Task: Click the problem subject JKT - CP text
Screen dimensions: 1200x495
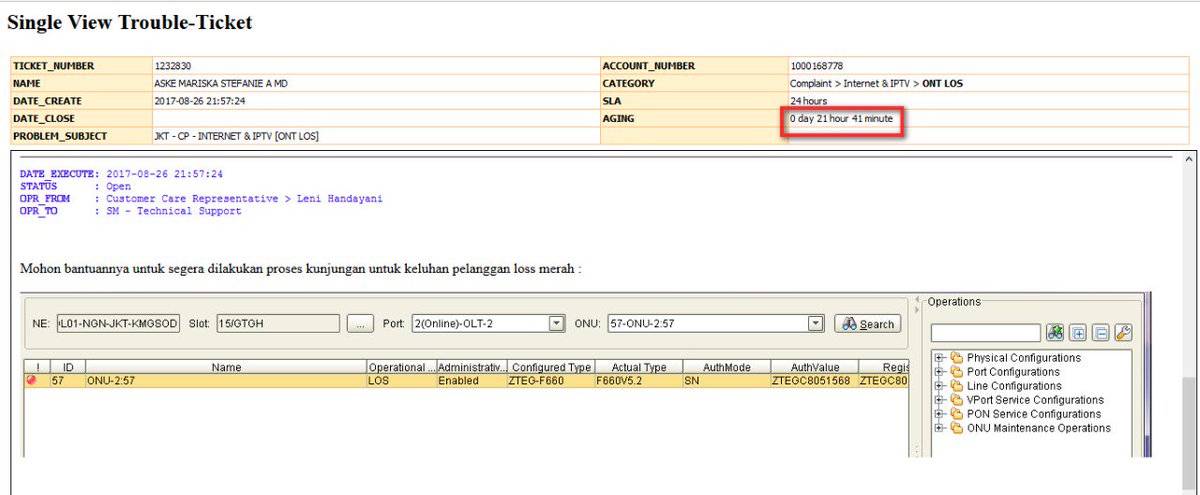Action: [x=237, y=136]
